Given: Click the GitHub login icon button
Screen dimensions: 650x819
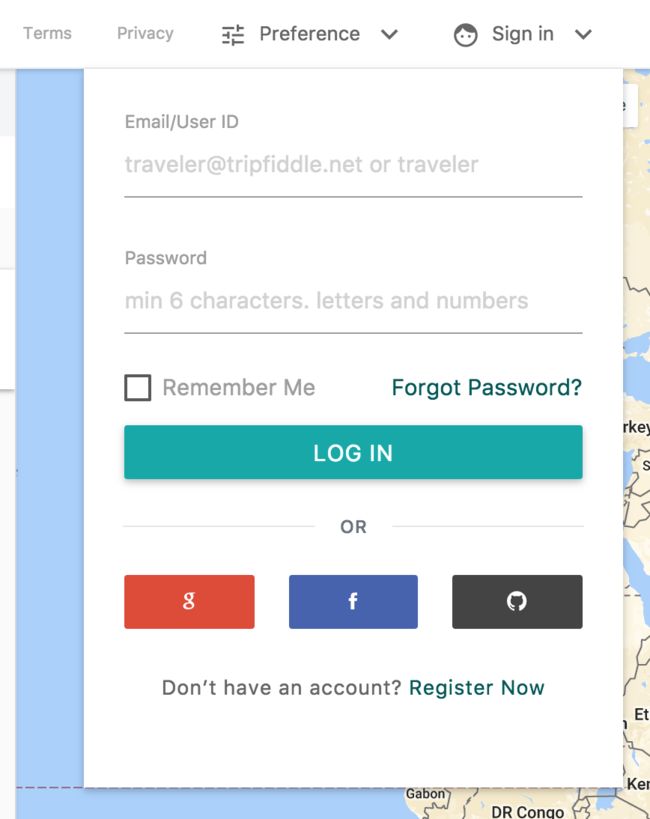Looking at the screenshot, I should click(x=517, y=602).
